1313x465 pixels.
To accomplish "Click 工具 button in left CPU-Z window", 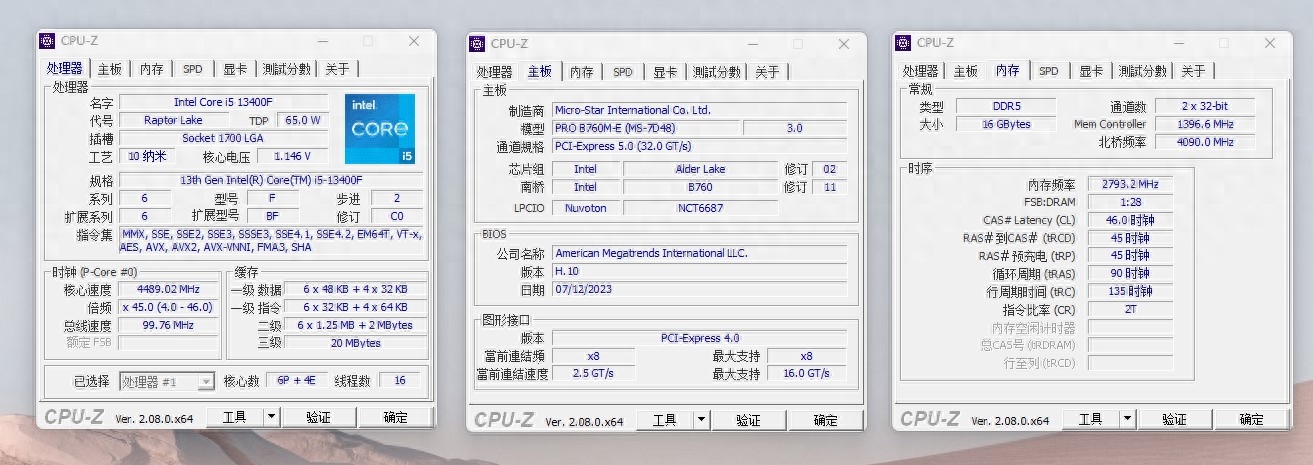I will 235,417.
